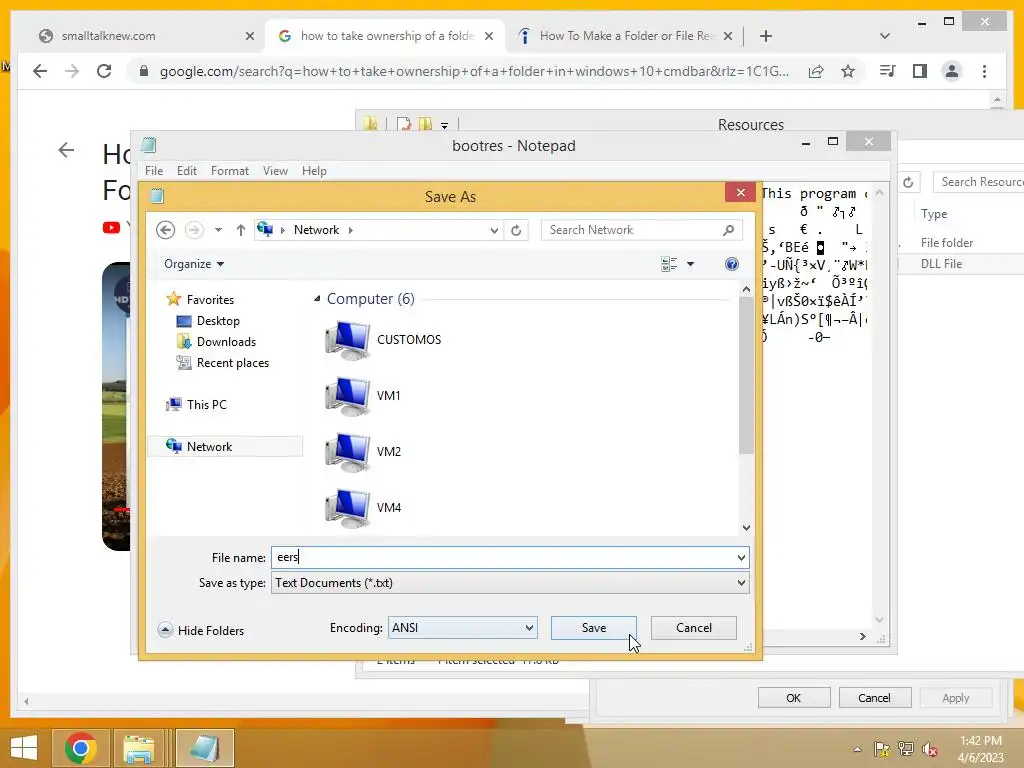Select Recent places in navigation pane
1024x768 pixels.
[x=223, y=362]
